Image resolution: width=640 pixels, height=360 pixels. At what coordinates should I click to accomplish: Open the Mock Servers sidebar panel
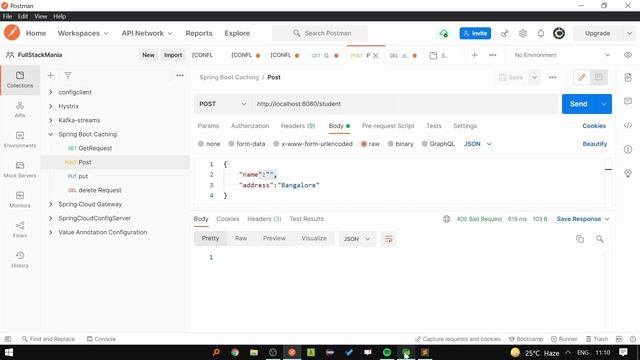click(x=20, y=169)
